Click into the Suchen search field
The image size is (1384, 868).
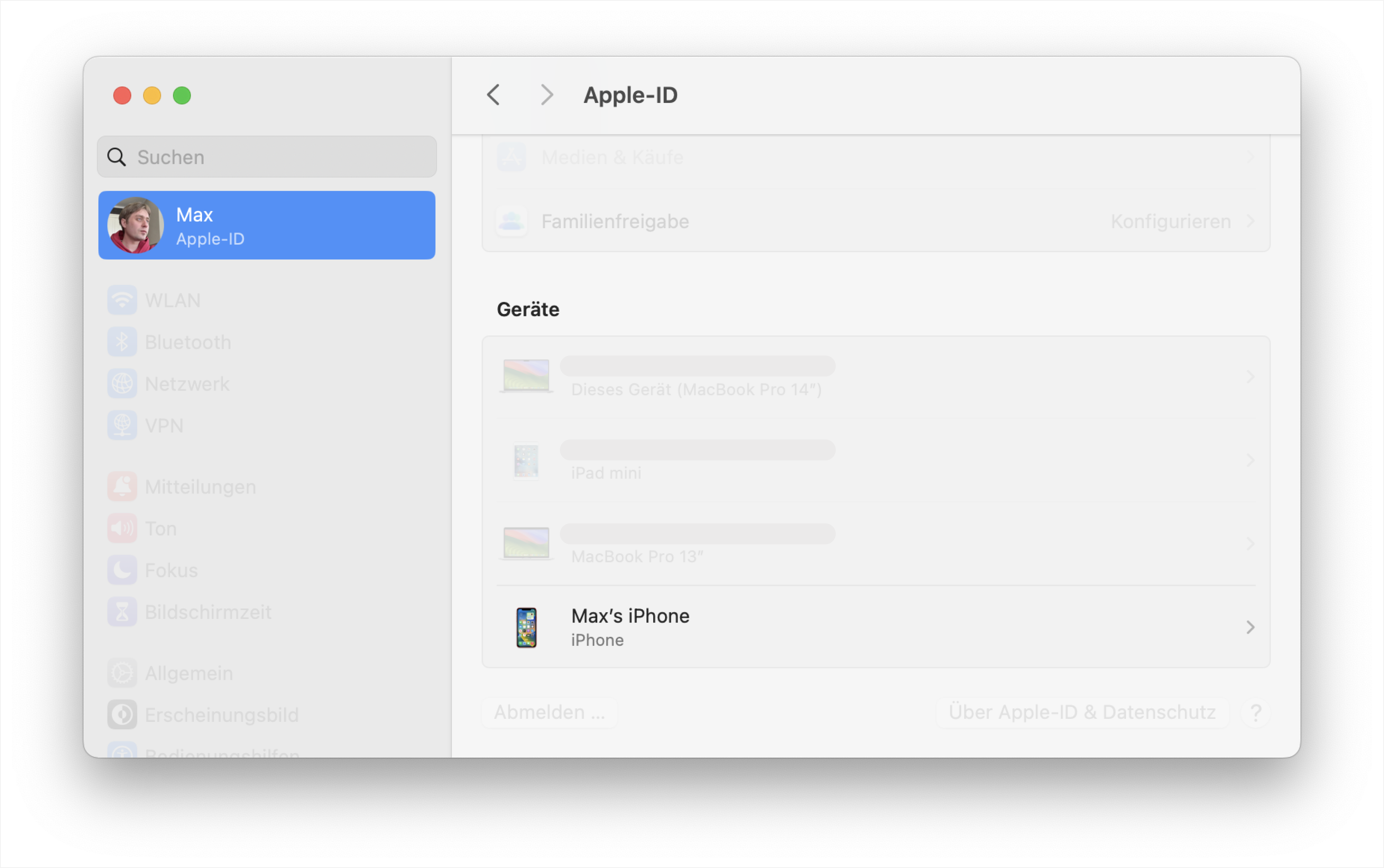pos(267,157)
